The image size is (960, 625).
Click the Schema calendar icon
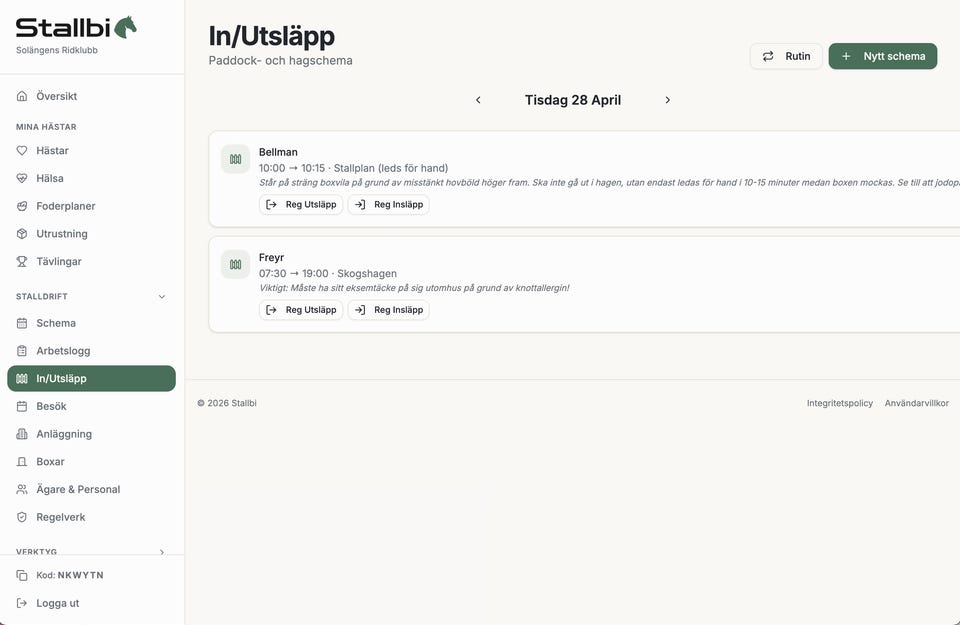22,323
